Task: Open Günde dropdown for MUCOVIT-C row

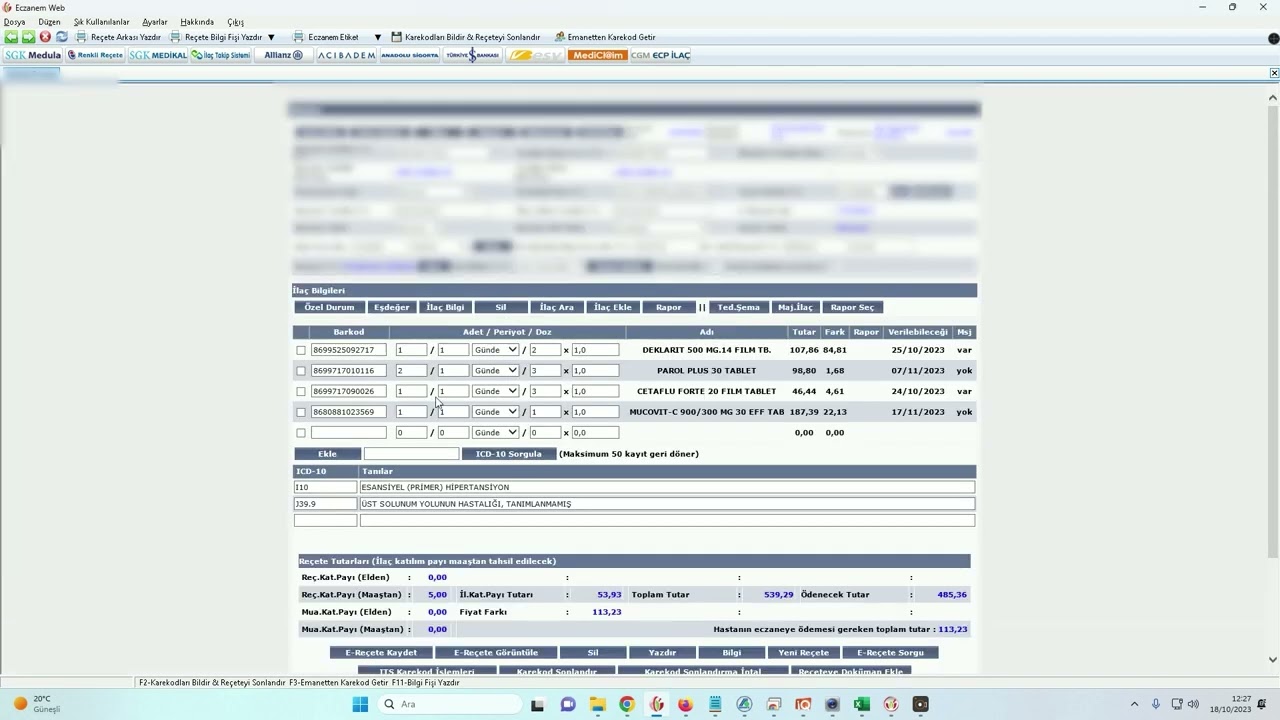Action: click(495, 412)
